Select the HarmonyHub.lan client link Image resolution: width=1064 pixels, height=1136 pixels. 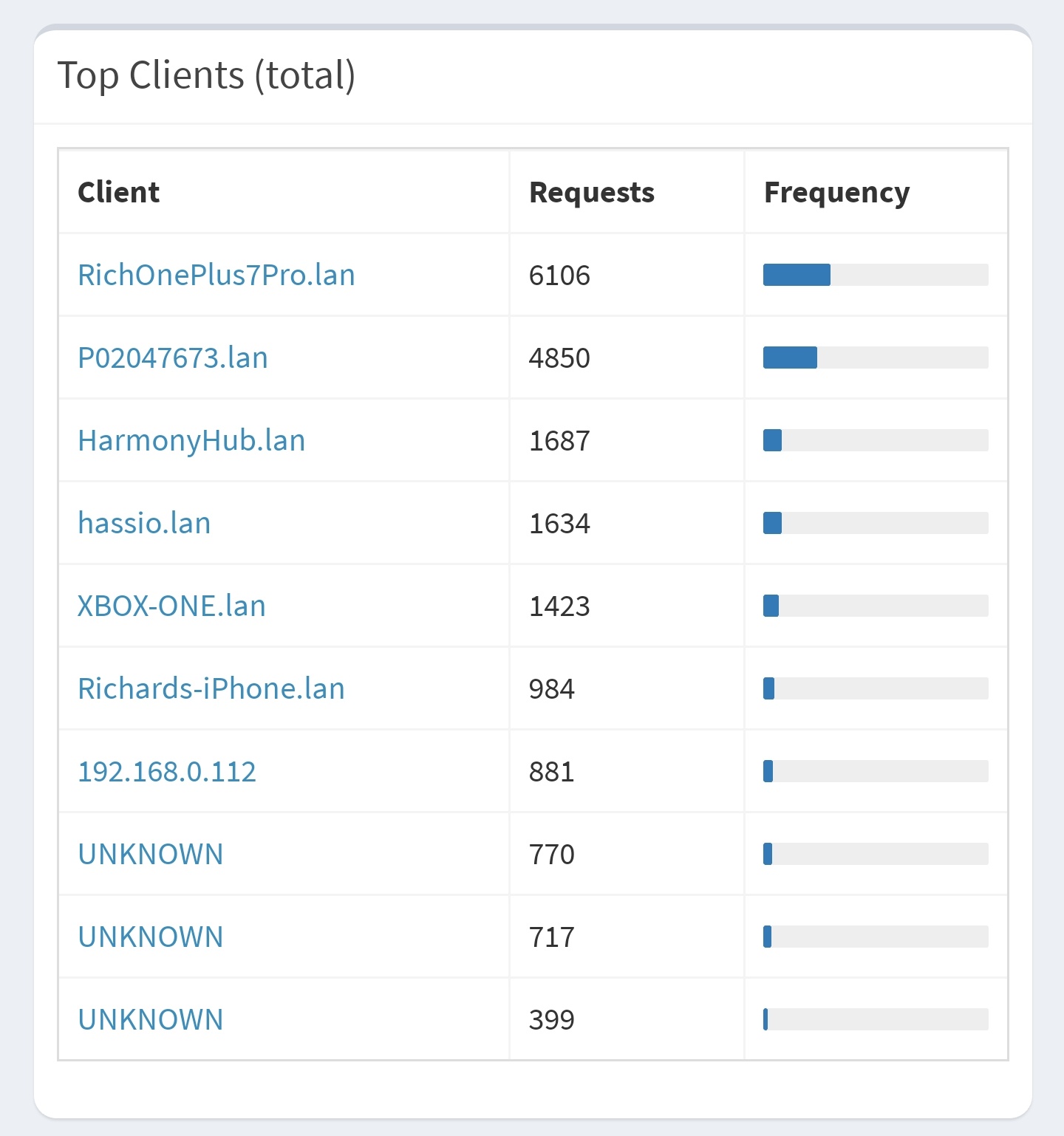click(191, 440)
